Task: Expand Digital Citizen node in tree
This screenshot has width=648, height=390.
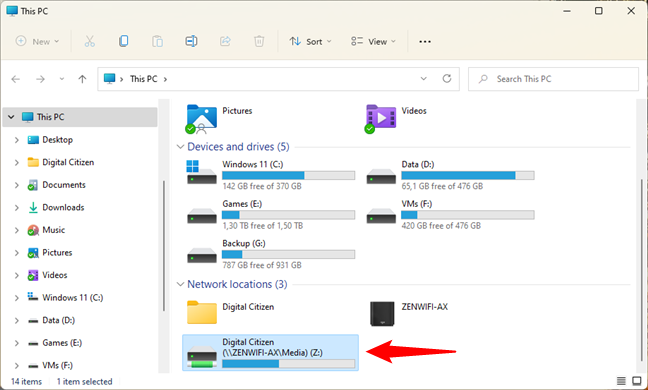Action: point(17,163)
